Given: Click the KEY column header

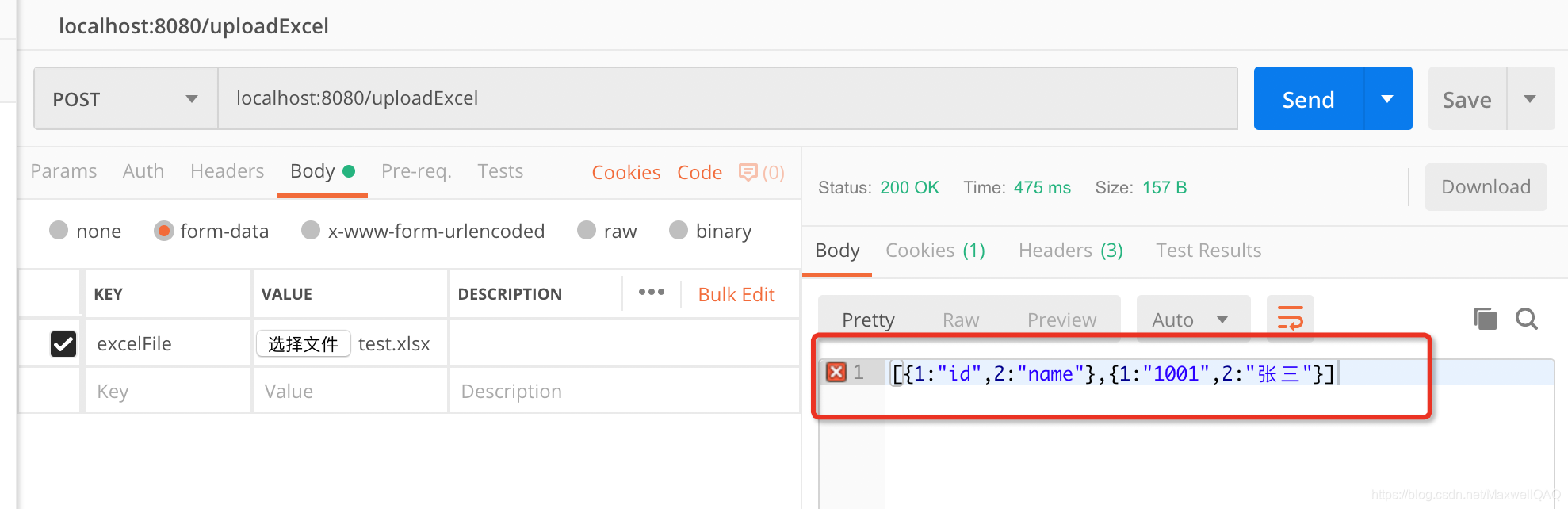Looking at the screenshot, I should (x=109, y=294).
